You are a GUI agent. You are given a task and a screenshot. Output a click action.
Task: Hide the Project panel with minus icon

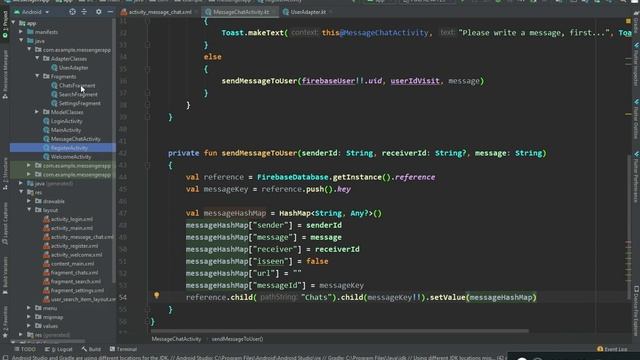pos(110,12)
